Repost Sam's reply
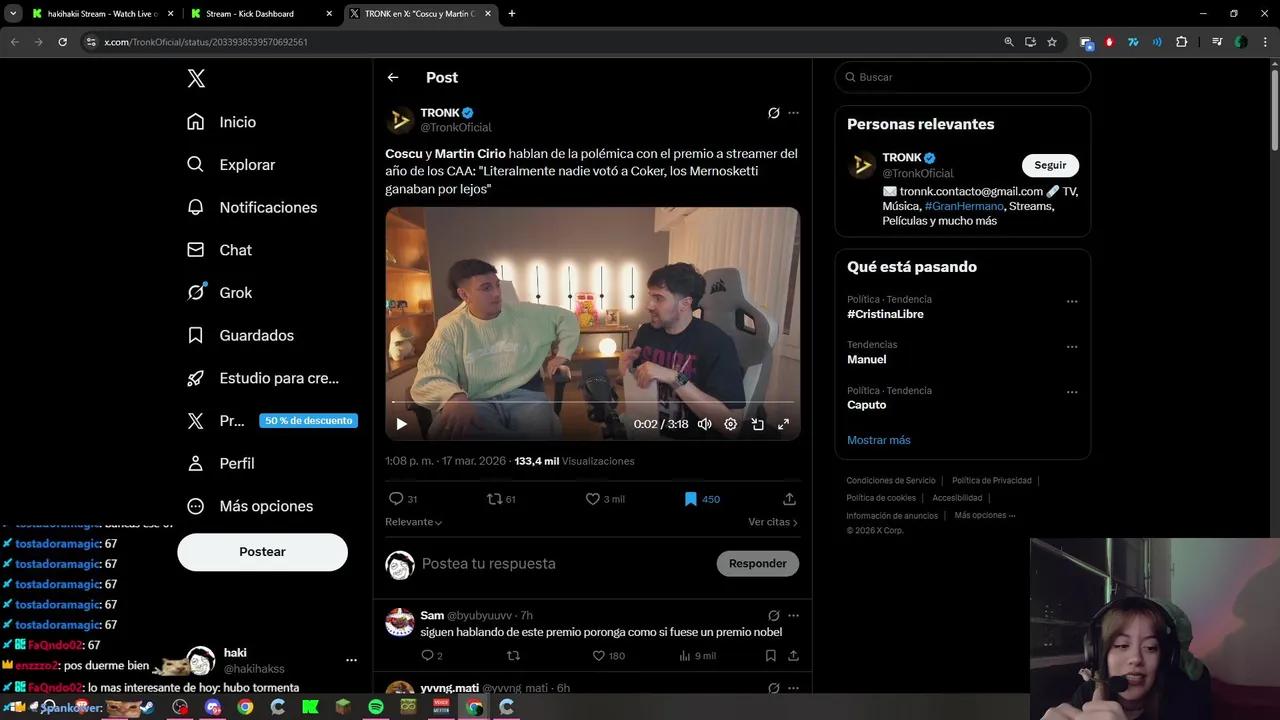The width and height of the screenshot is (1280, 720). [x=513, y=656]
